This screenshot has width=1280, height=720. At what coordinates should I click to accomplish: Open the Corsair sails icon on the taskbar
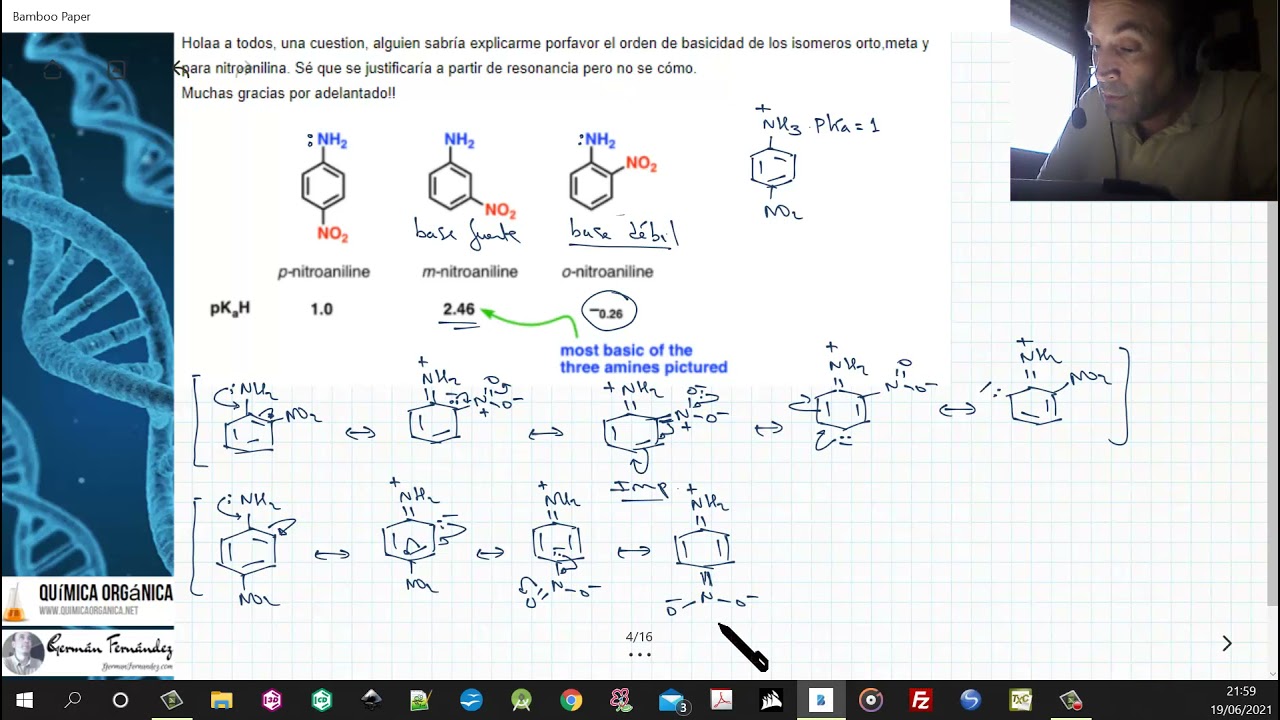771,700
